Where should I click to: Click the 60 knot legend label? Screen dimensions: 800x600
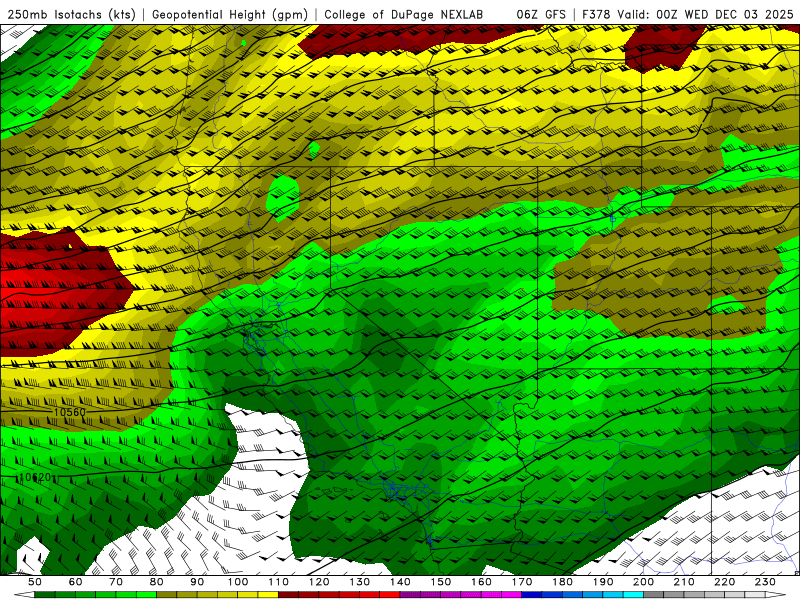76,582
